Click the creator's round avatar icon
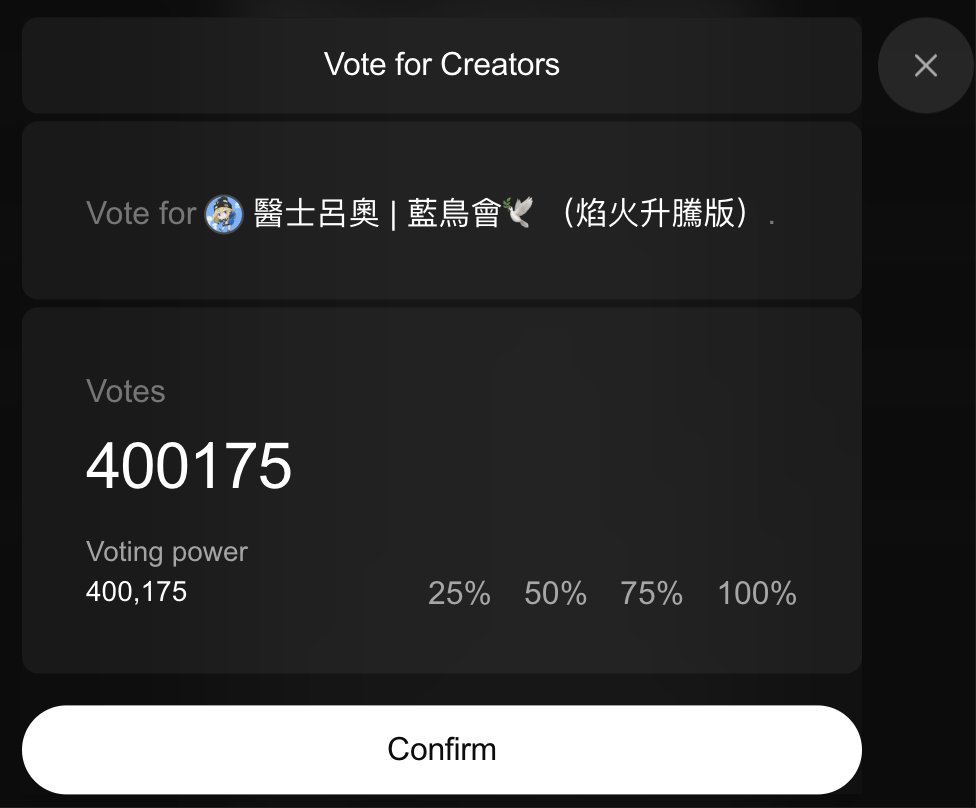The height and width of the screenshot is (808, 976). coord(224,214)
